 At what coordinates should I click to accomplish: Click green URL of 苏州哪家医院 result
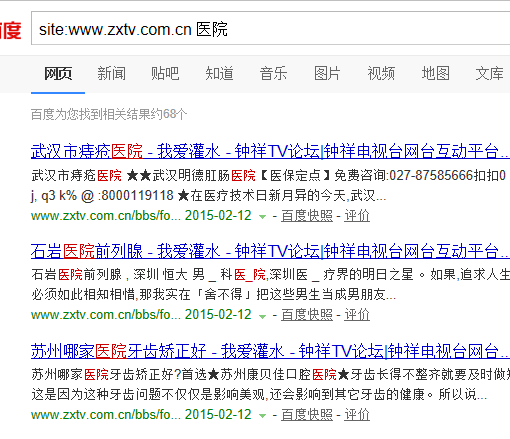click(106, 415)
